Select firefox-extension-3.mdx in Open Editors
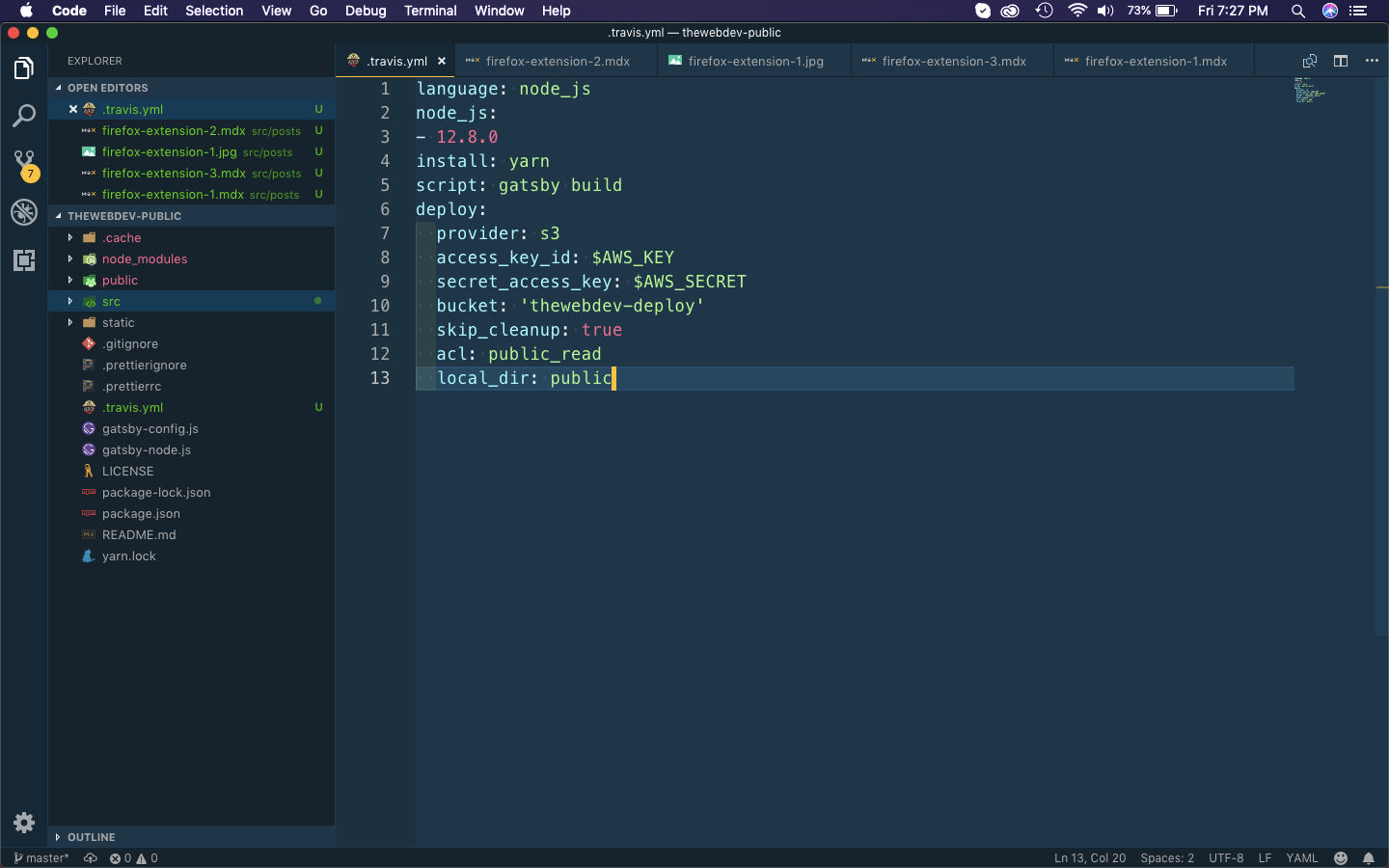This screenshot has width=1389, height=868. (191, 173)
